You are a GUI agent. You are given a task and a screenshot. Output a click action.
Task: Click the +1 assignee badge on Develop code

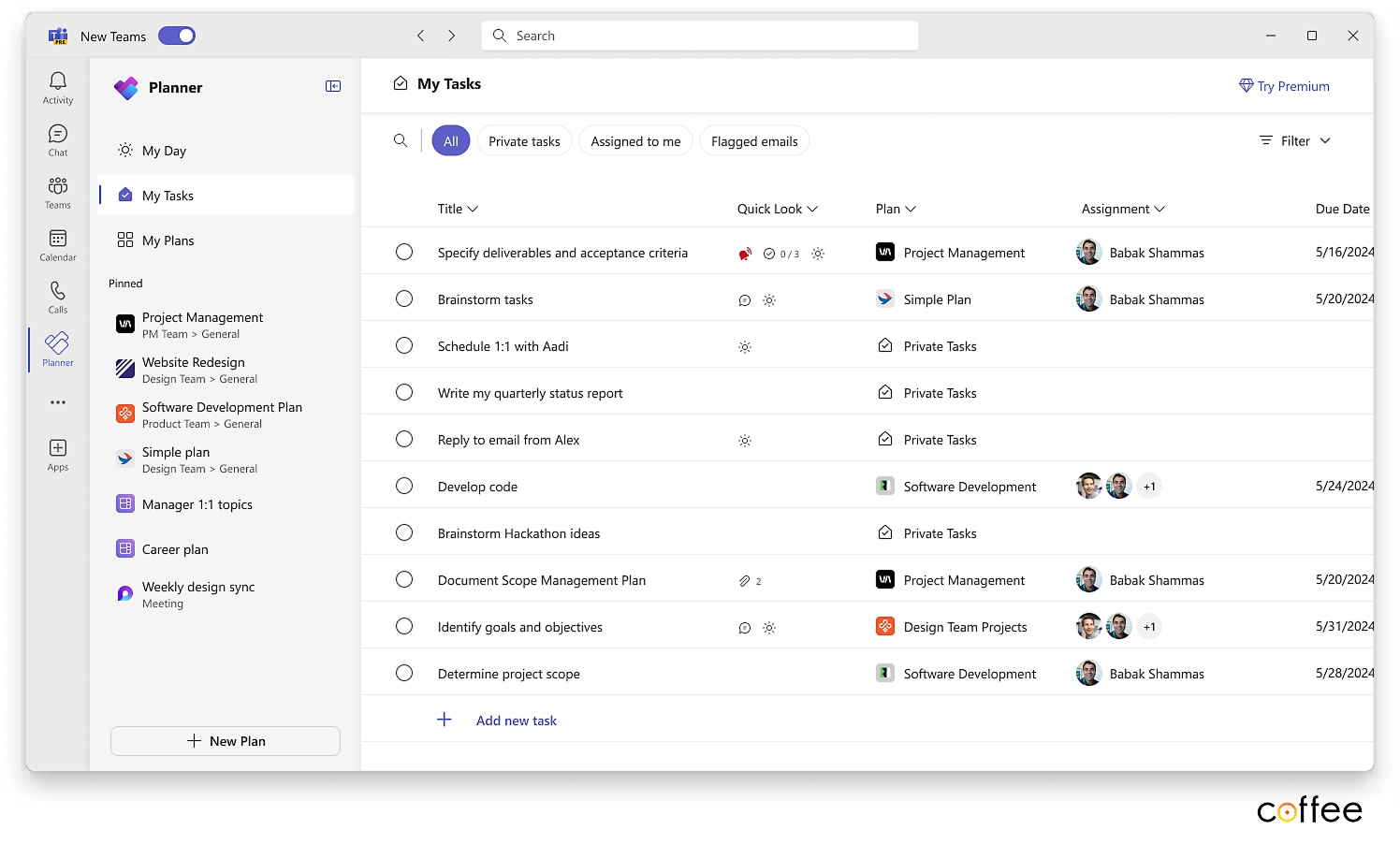1149,486
